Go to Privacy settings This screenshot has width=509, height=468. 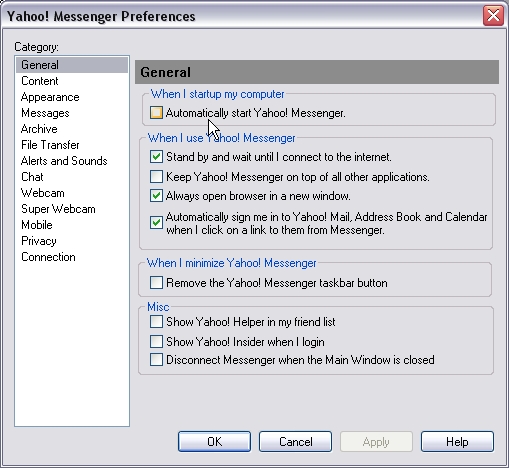click(72, 241)
